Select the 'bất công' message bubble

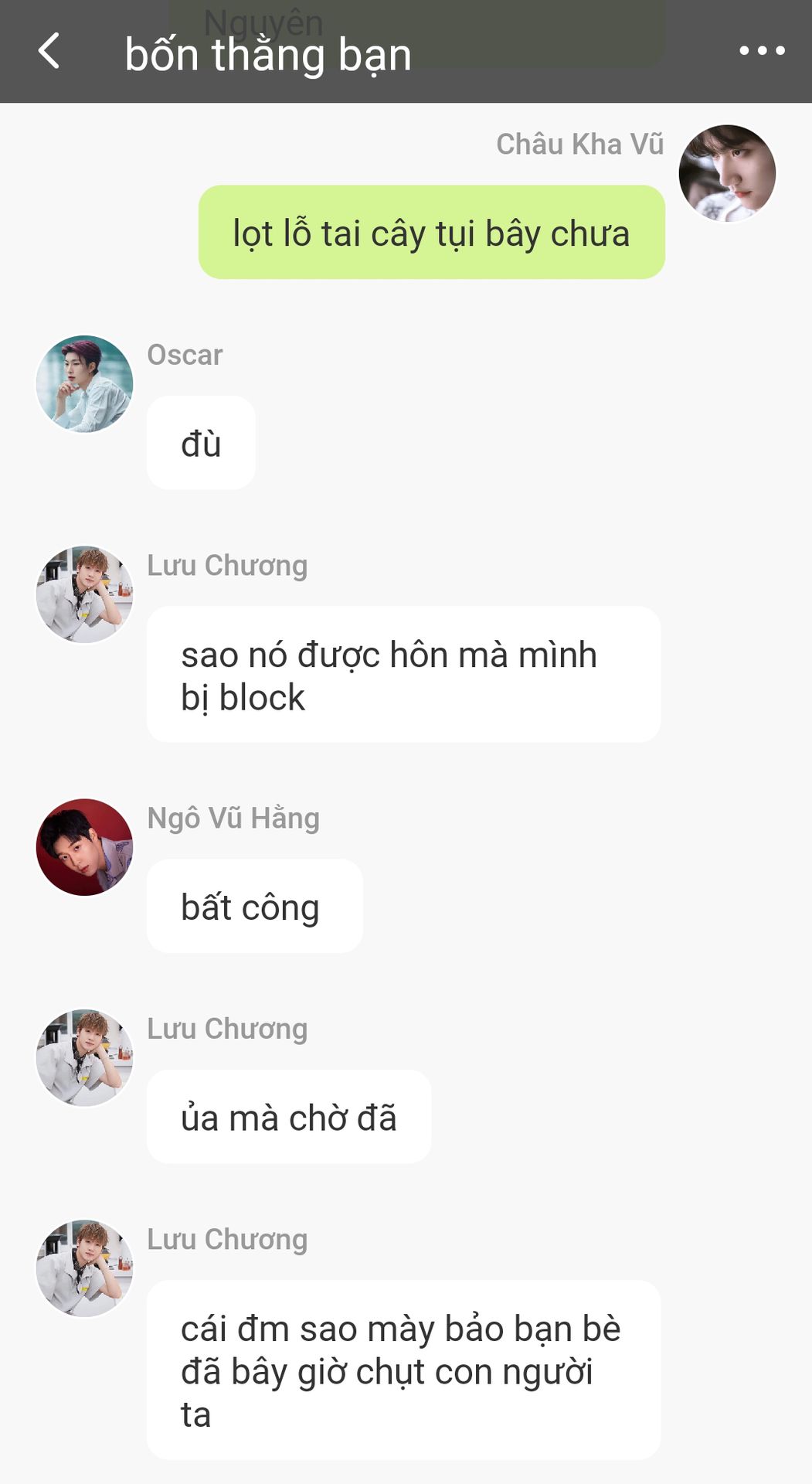(254, 906)
